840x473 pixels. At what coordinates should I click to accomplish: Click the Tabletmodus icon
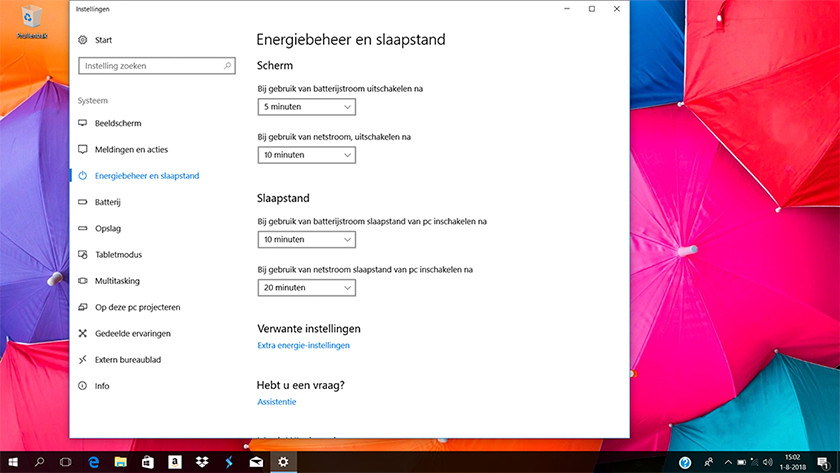pyautogui.click(x=83, y=255)
